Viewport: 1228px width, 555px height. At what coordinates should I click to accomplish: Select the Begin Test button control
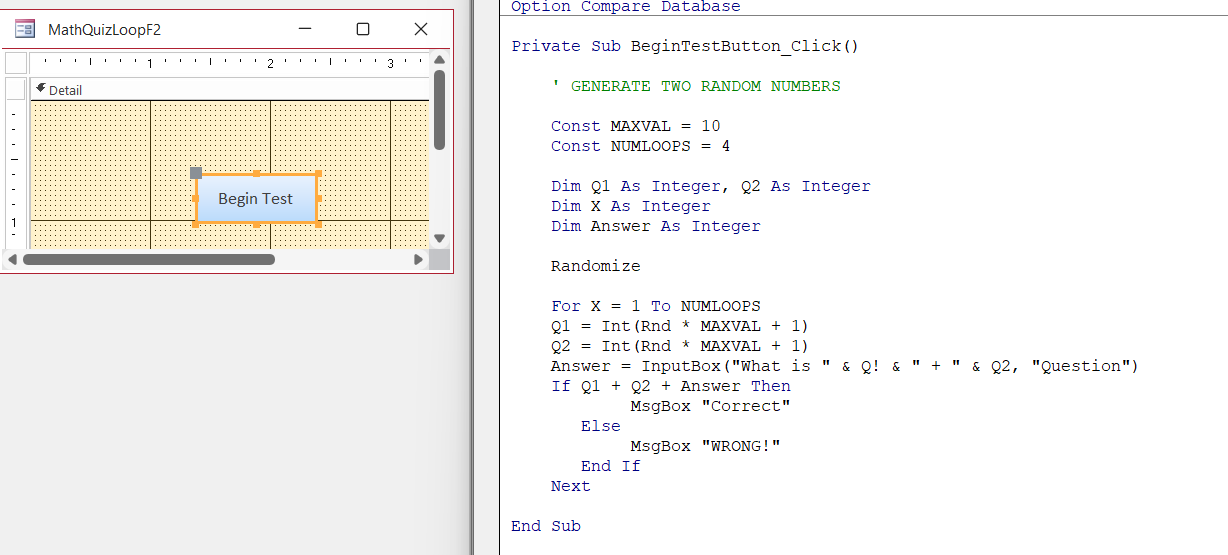[256, 199]
